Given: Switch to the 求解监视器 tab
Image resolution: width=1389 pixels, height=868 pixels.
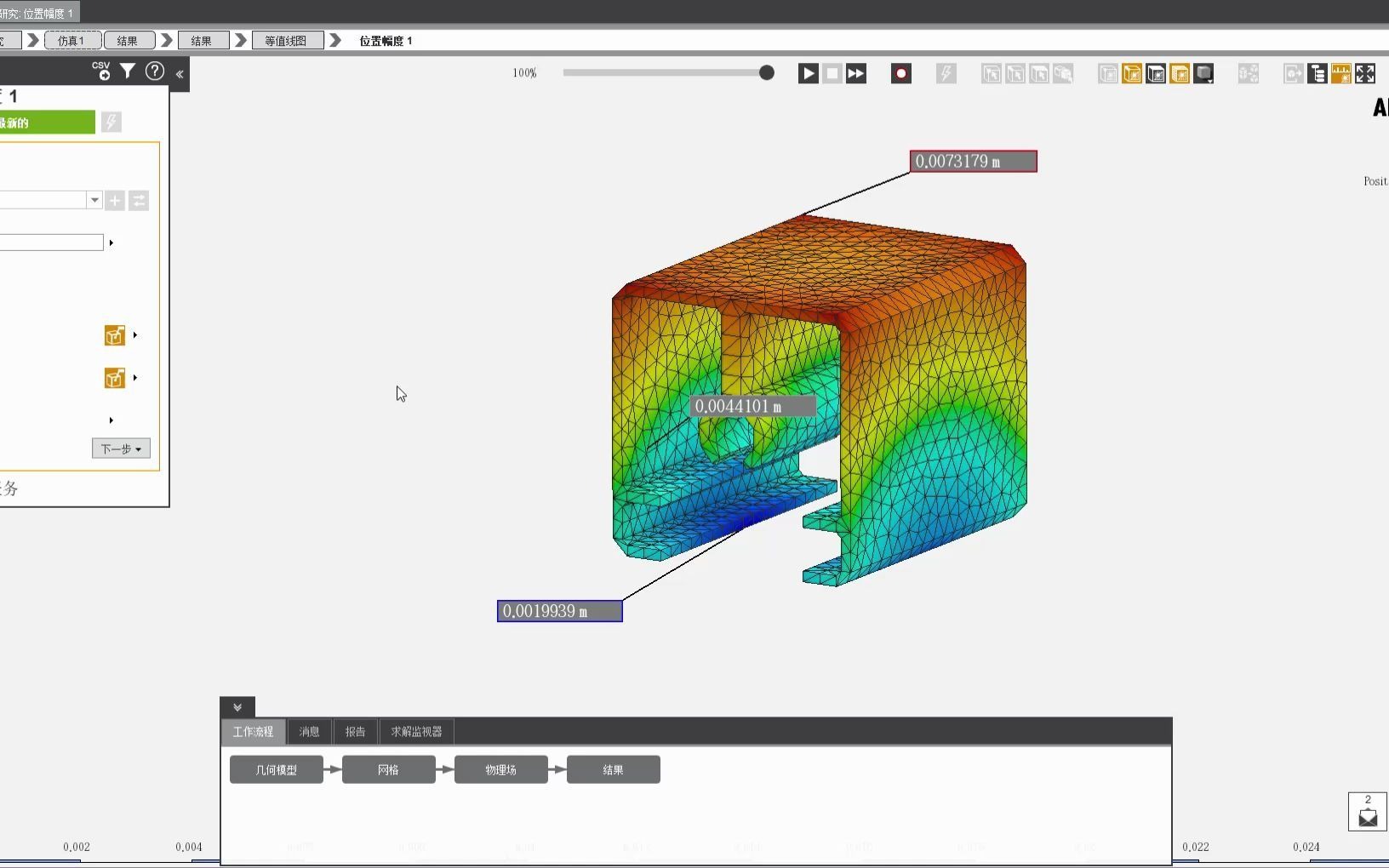Looking at the screenshot, I should (x=415, y=732).
